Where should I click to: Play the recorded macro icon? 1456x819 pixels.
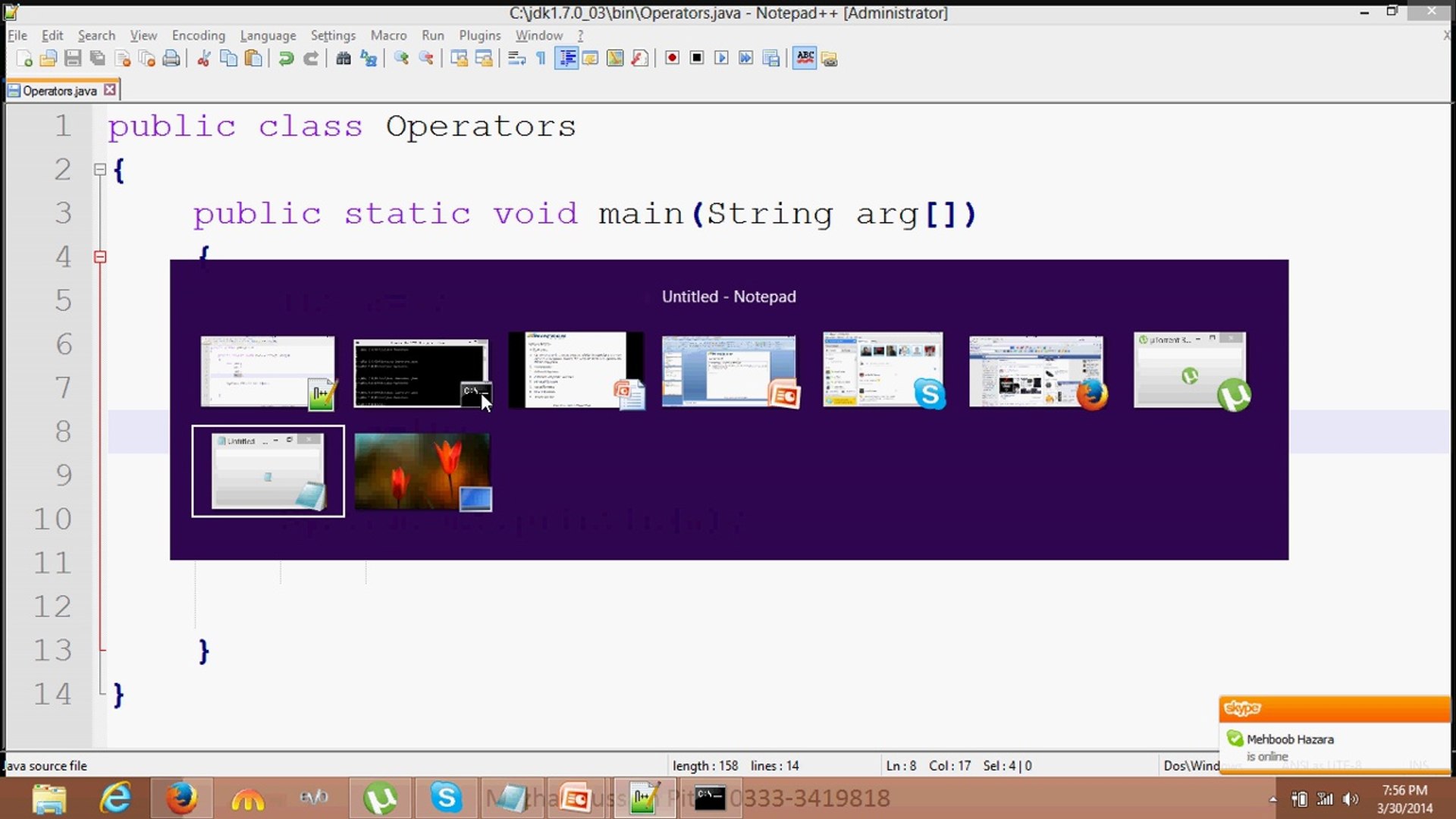coord(721,58)
